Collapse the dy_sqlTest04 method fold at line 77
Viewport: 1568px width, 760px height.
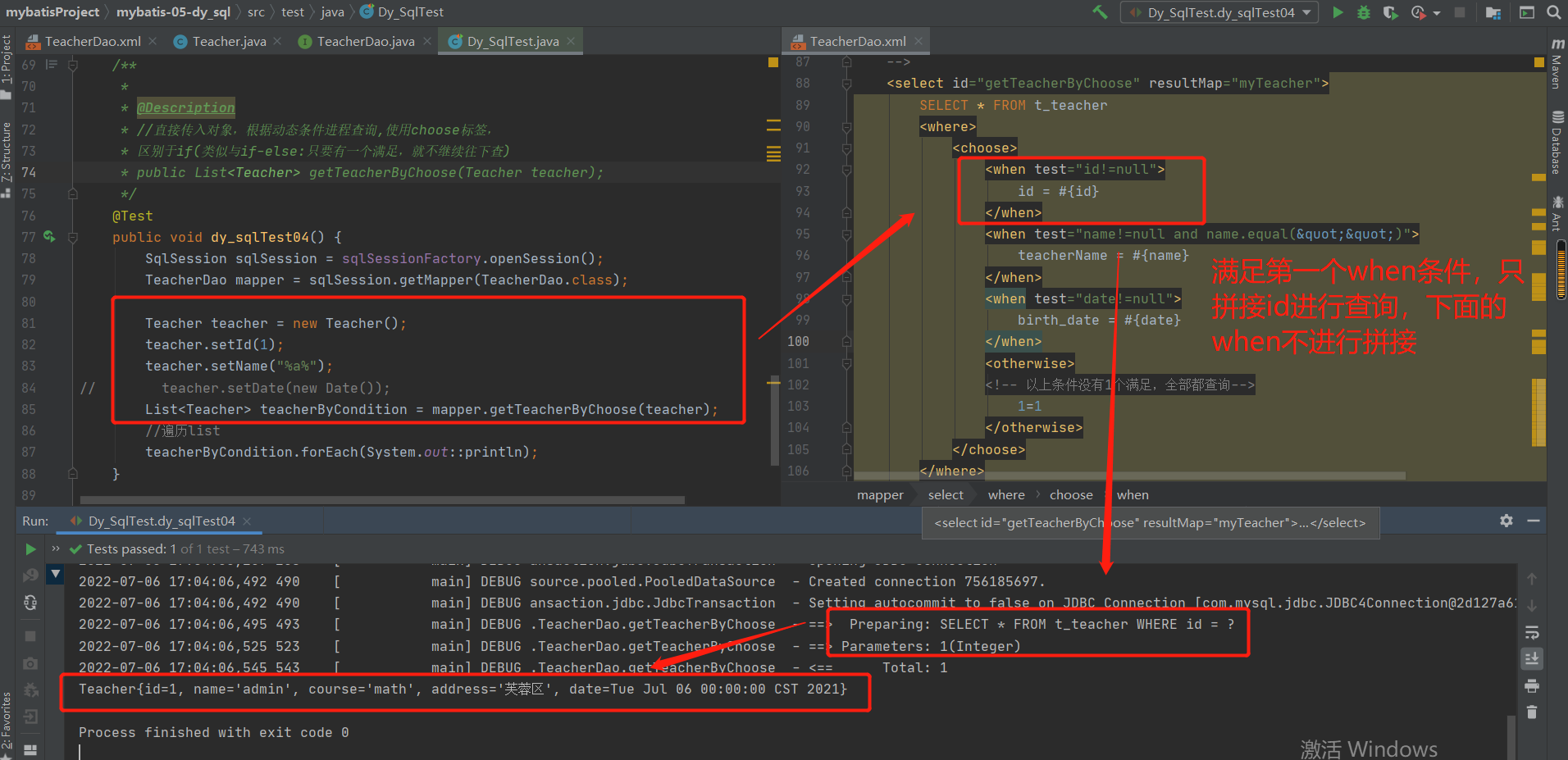point(72,237)
